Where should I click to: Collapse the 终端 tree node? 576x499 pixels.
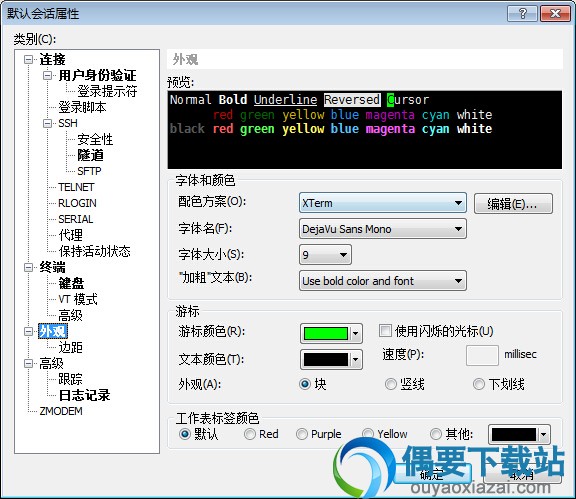click(x=28, y=268)
